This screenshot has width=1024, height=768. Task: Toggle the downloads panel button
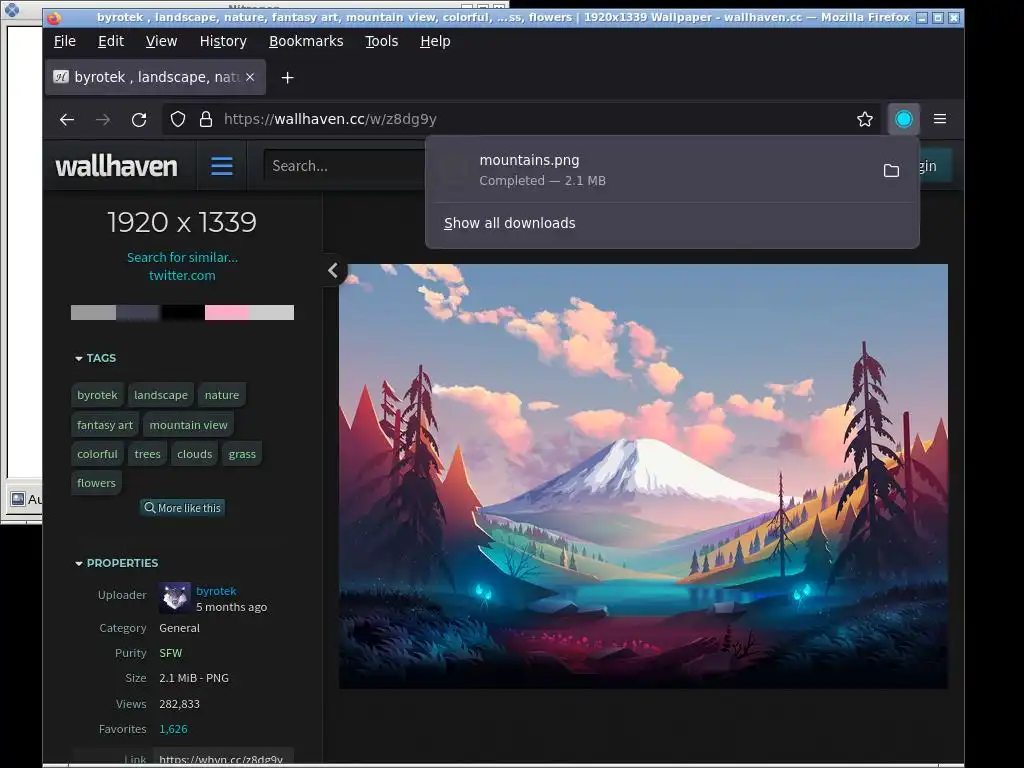pos(904,119)
